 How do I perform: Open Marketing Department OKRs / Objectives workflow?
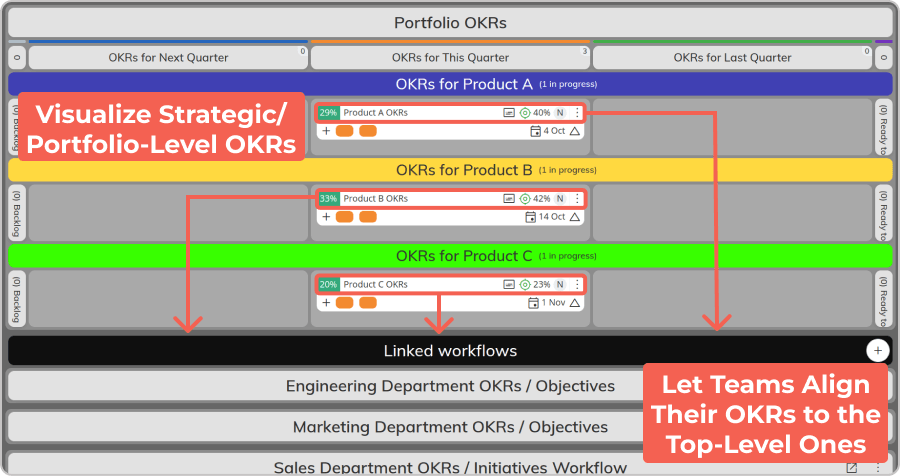(450, 427)
